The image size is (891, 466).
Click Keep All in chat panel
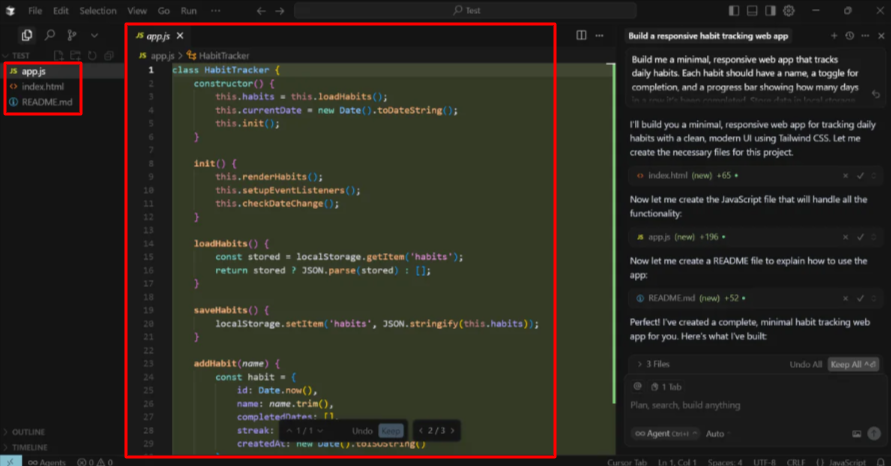pos(853,364)
